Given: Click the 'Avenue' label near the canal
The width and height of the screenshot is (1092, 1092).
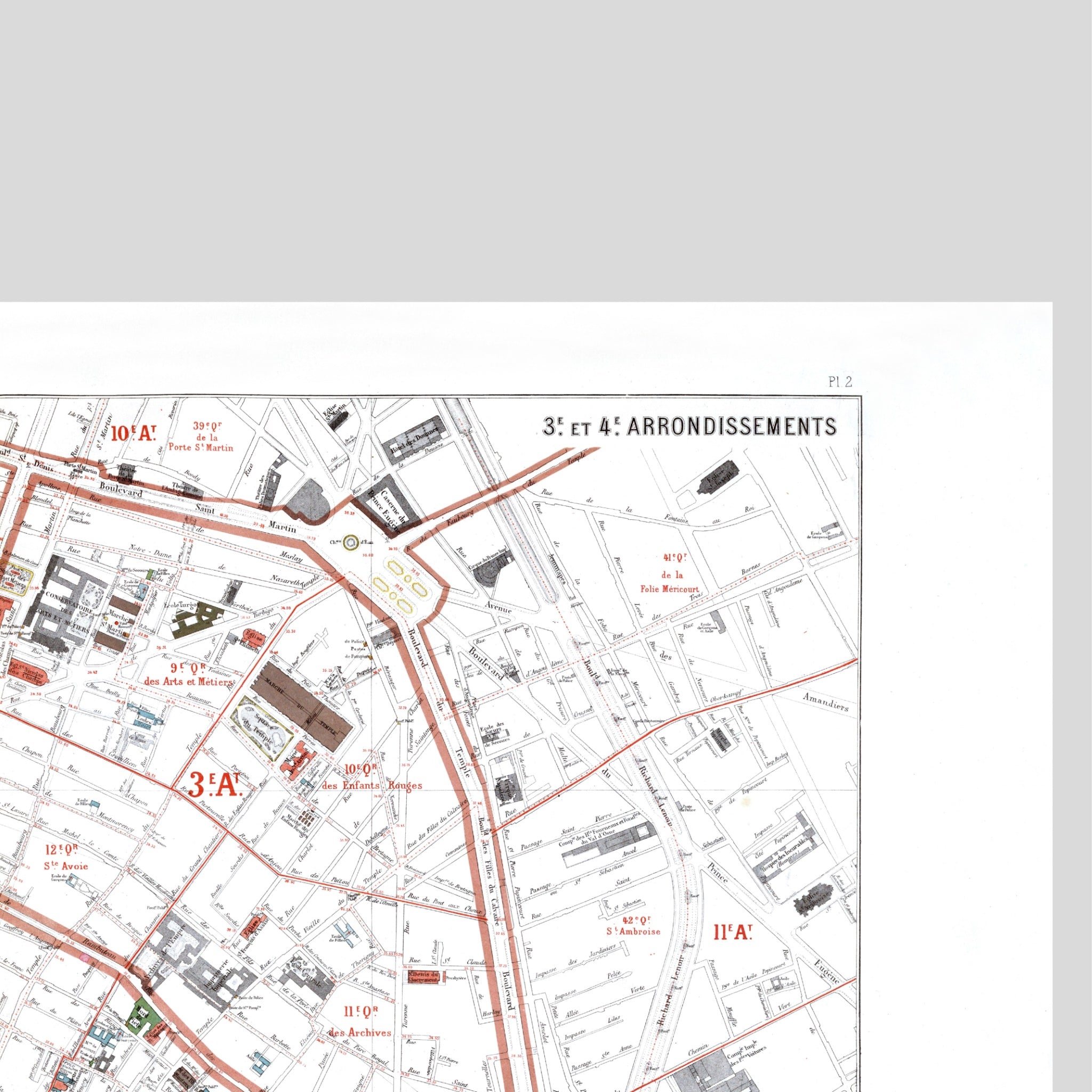Looking at the screenshot, I should pyautogui.click(x=499, y=609).
